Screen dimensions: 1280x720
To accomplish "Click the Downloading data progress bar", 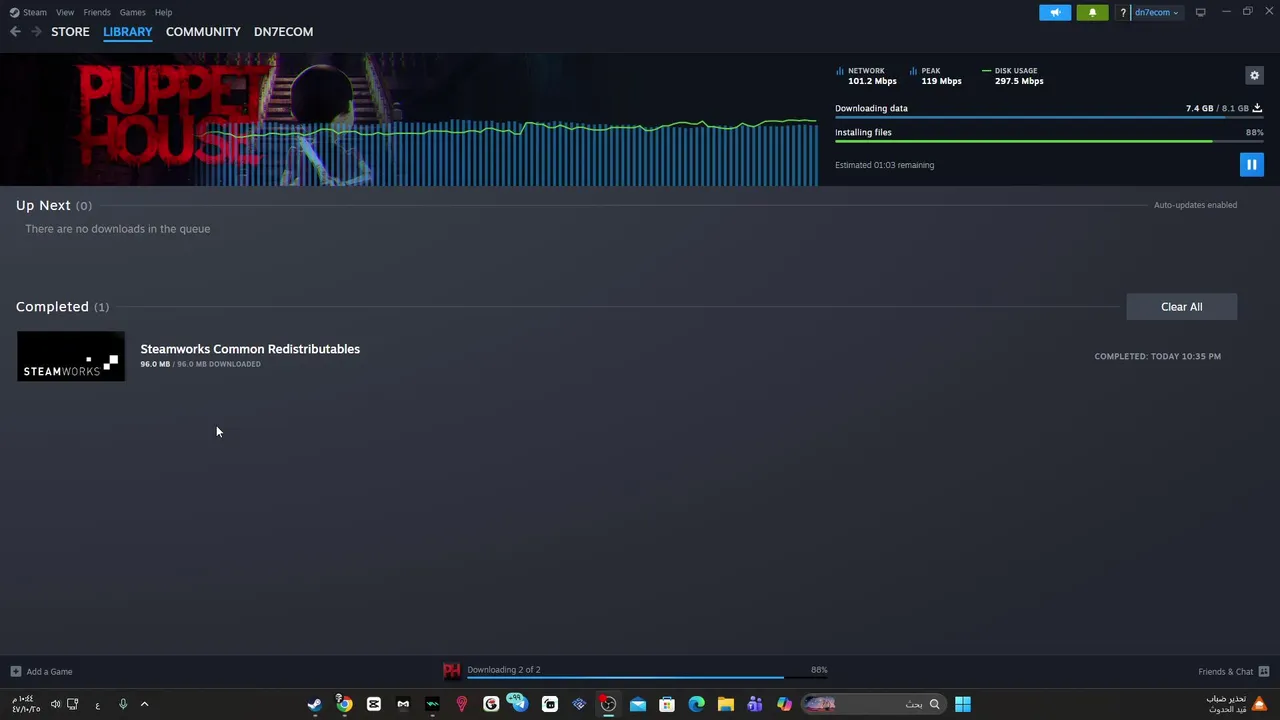I will coord(1049,118).
